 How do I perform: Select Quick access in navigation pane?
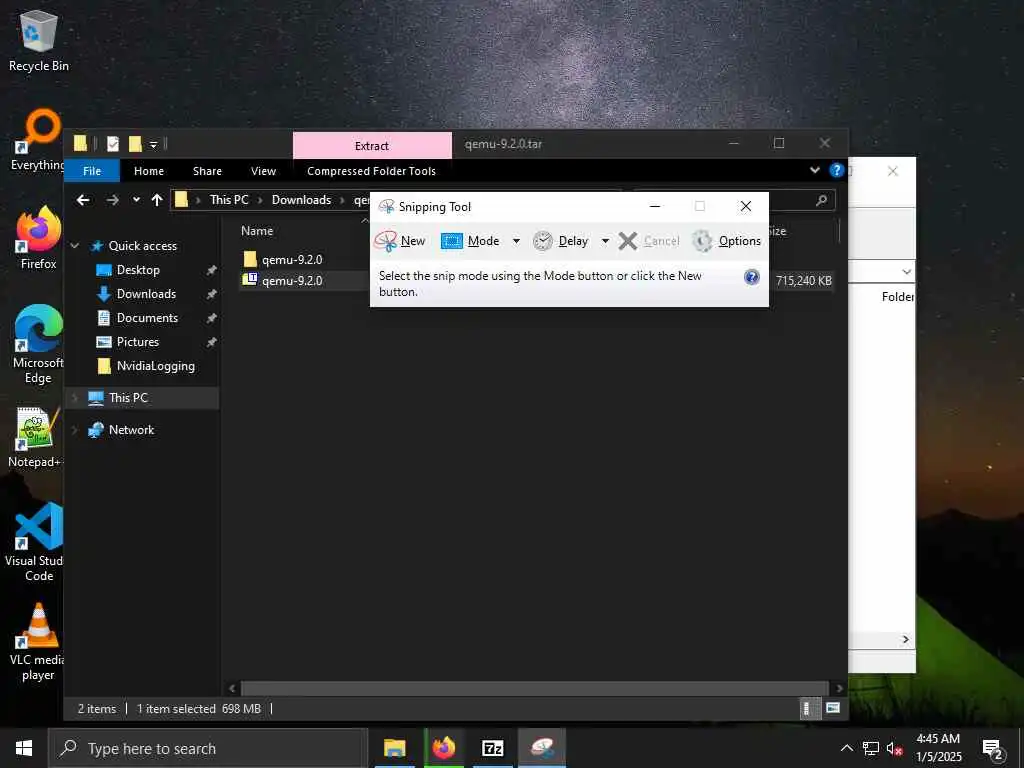coord(142,246)
